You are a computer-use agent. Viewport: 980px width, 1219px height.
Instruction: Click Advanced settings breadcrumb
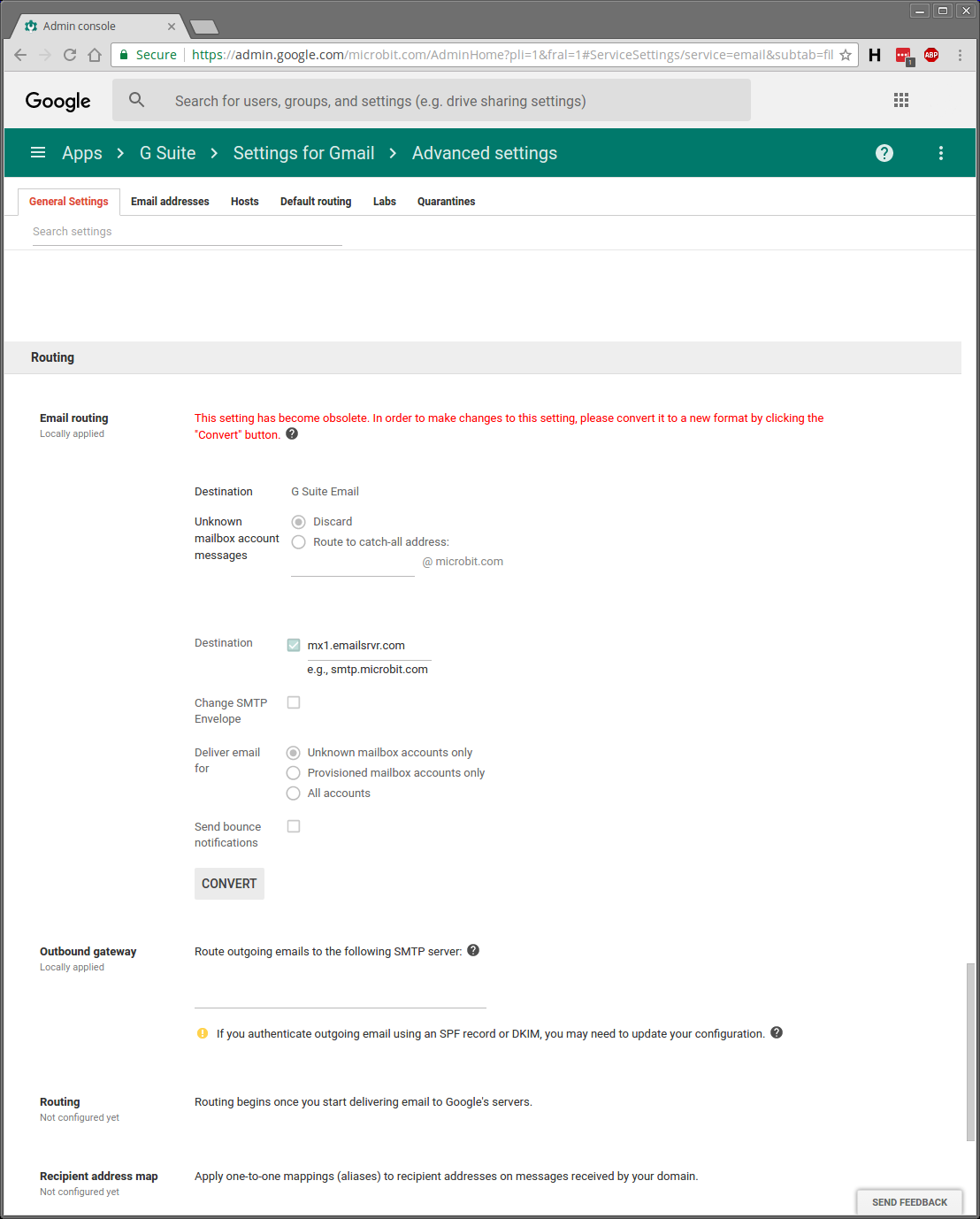485,153
